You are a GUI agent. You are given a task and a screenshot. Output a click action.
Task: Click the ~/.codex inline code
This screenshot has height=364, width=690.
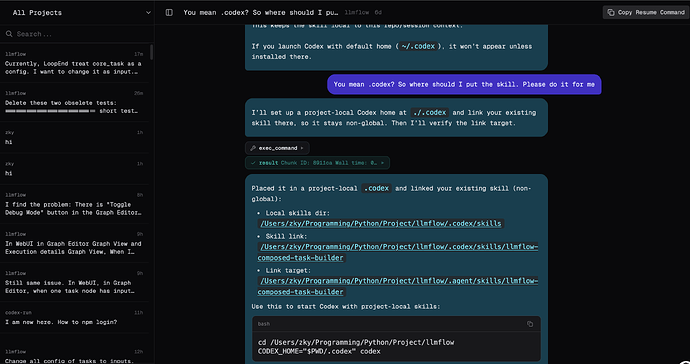418,46
